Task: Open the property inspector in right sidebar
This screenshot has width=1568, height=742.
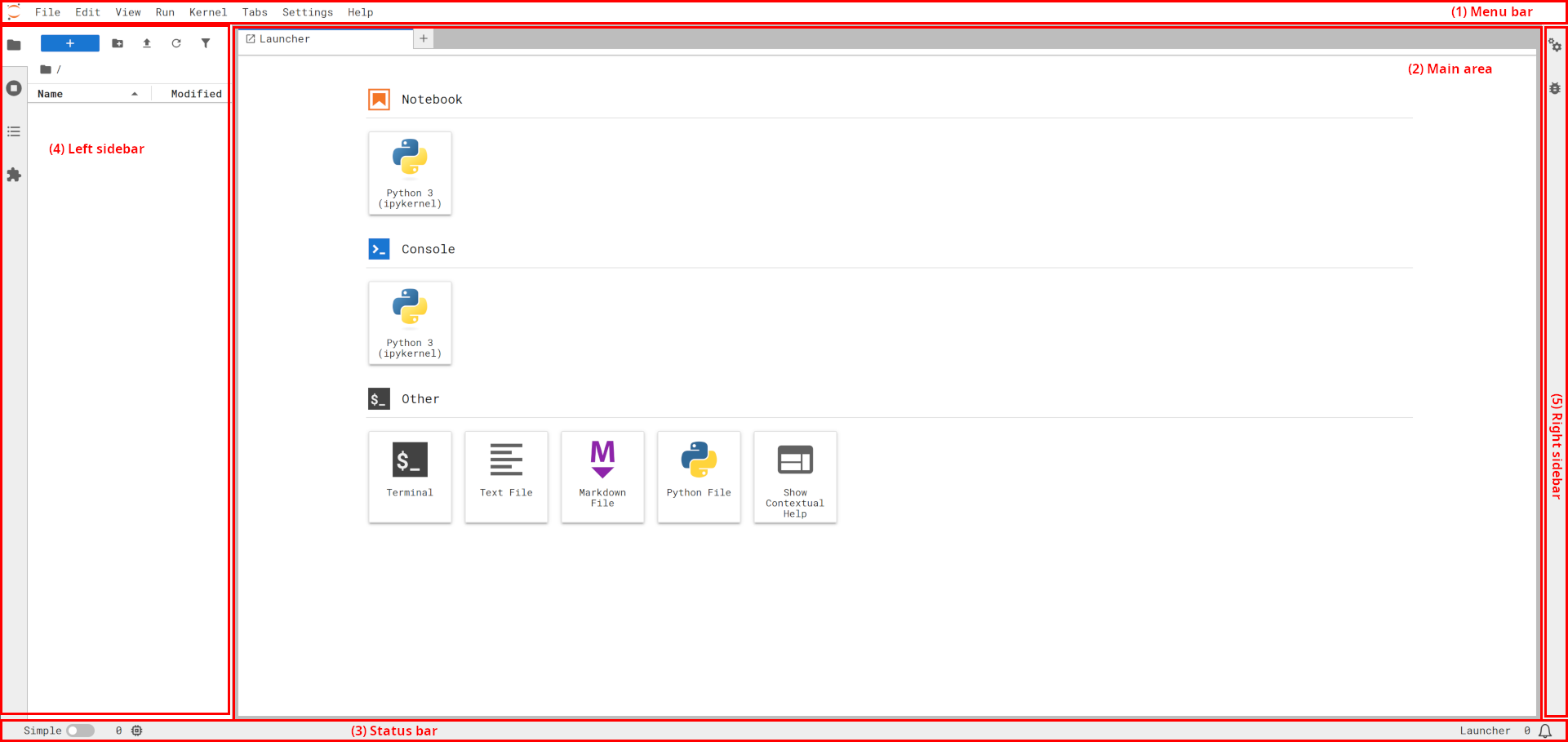Action: (x=1556, y=46)
